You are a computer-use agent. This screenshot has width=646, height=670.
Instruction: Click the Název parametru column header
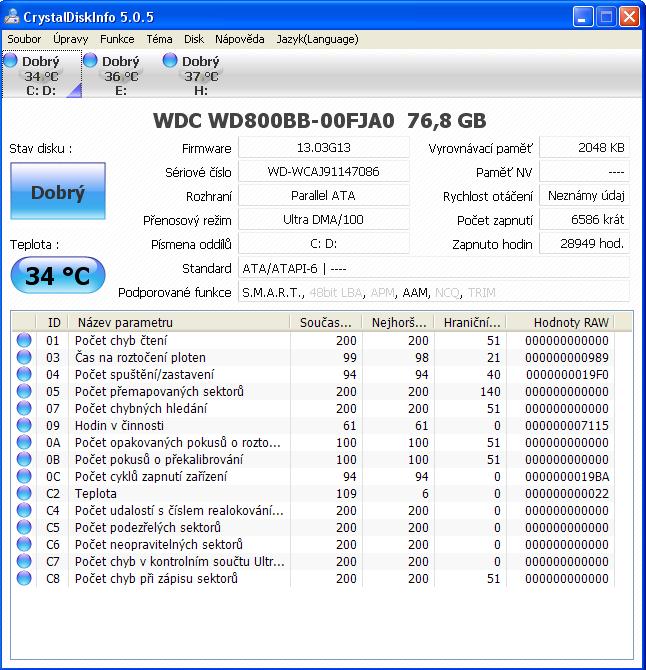179,322
